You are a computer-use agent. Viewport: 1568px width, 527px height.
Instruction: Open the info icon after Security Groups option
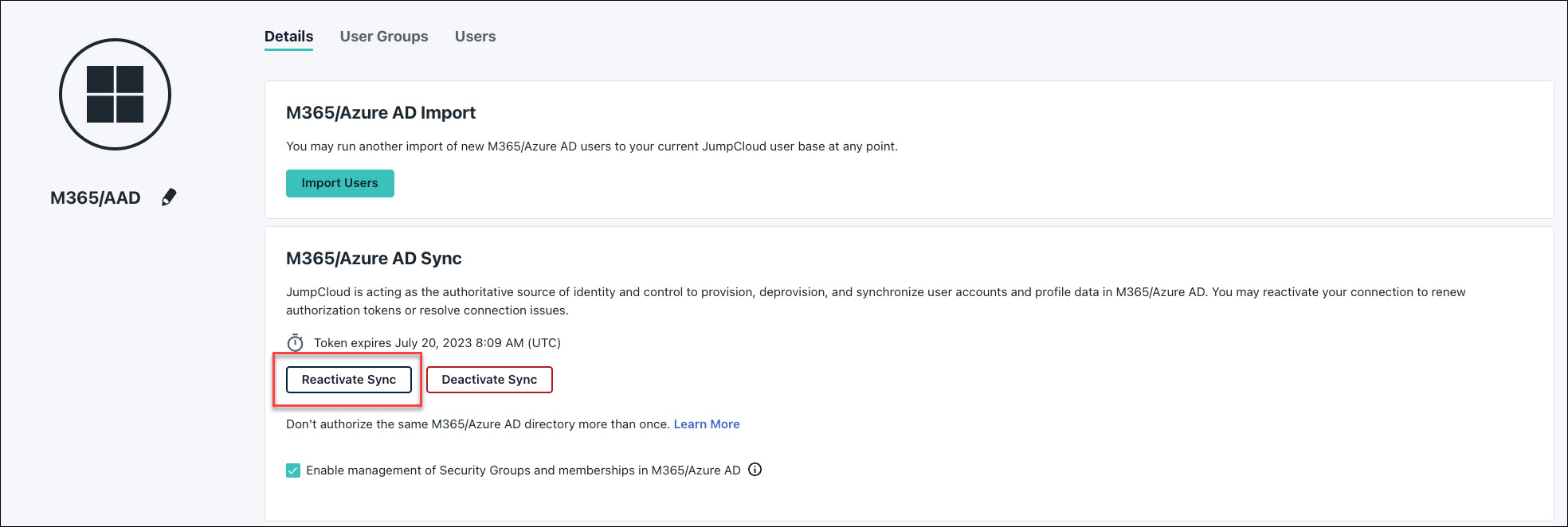(x=755, y=470)
